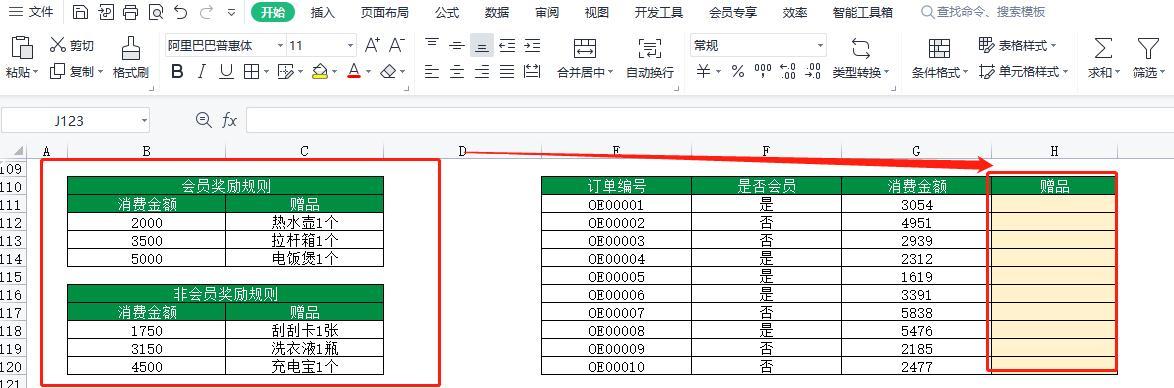Click the distributed alignment icon
The image size is (1174, 388).
coord(532,72)
